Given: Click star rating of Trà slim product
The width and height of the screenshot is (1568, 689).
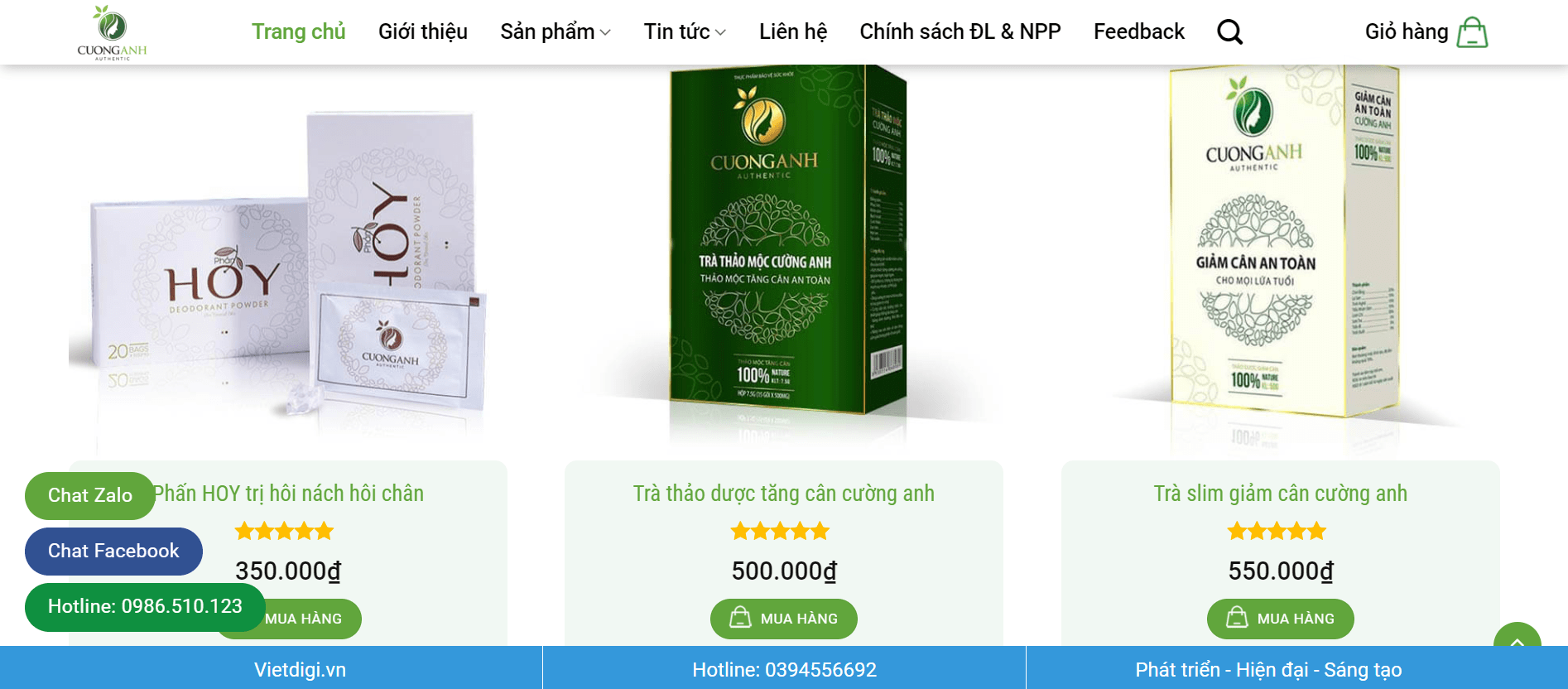Looking at the screenshot, I should coord(1277,531).
